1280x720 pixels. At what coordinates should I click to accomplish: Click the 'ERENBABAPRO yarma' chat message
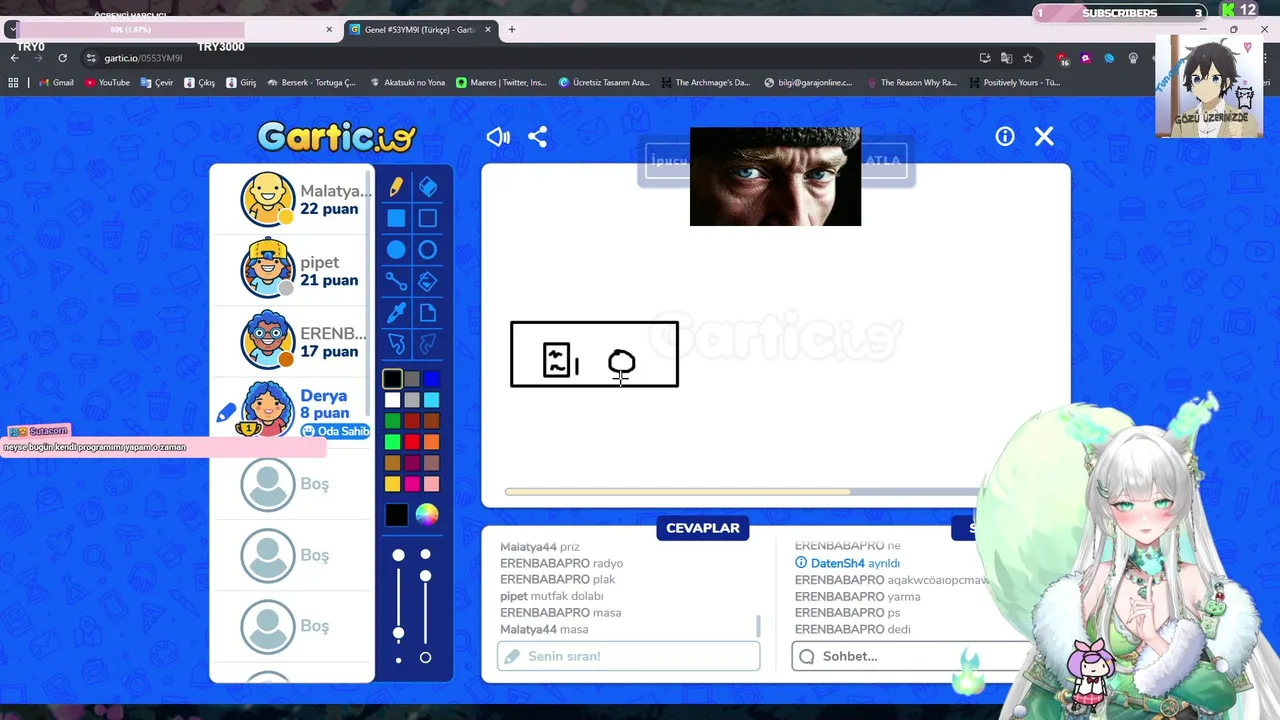(858, 596)
